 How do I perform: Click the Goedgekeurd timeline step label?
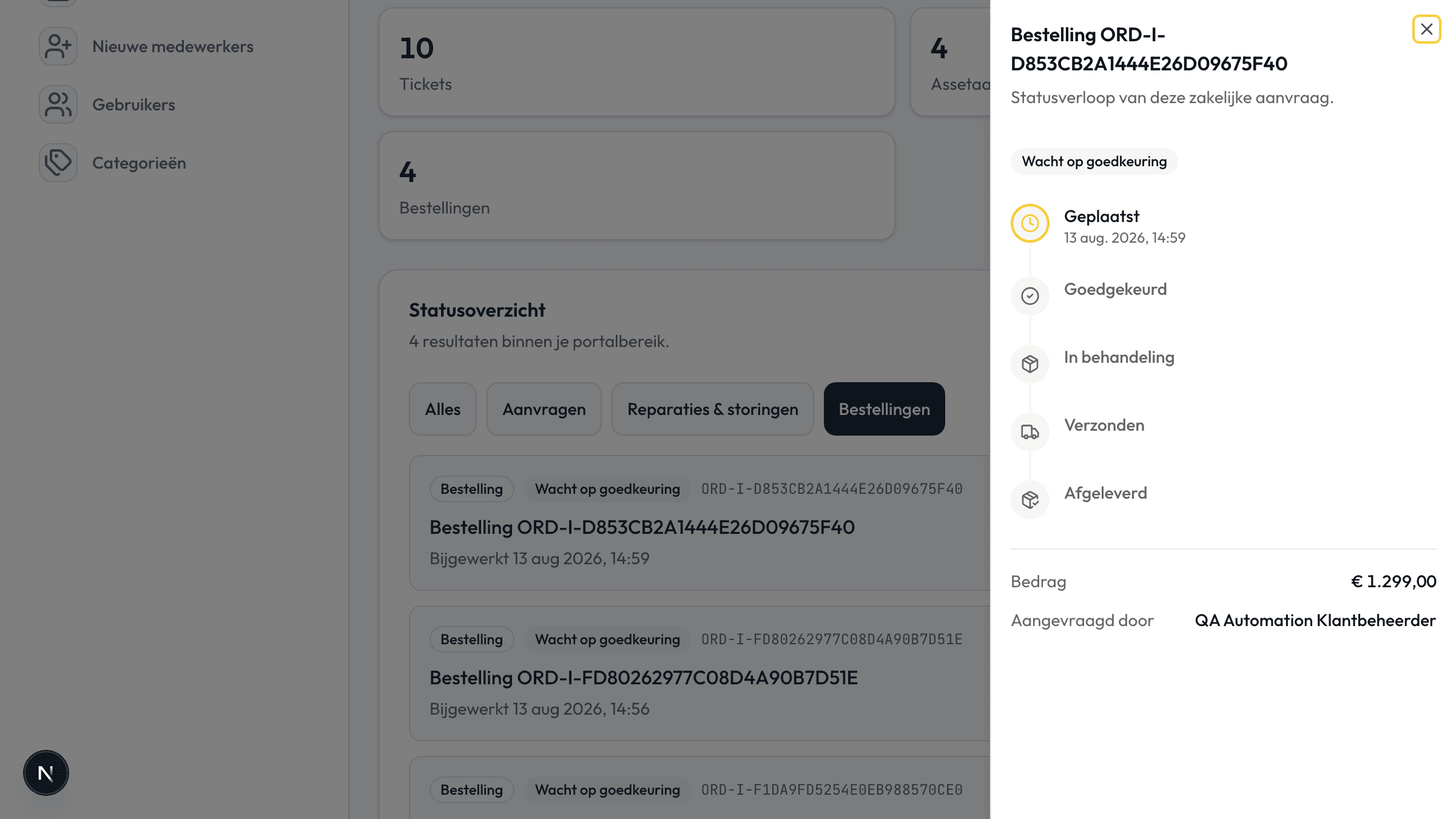1115,289
